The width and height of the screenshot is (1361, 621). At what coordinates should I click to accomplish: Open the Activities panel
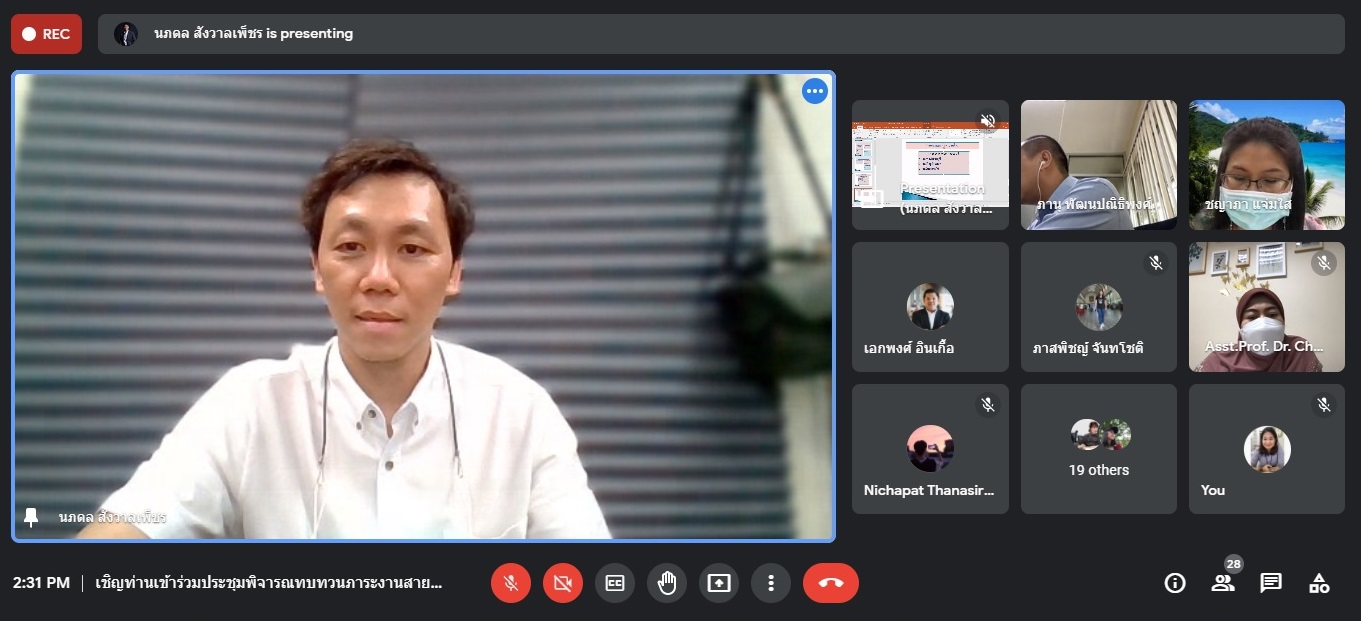coord(1319,583)
